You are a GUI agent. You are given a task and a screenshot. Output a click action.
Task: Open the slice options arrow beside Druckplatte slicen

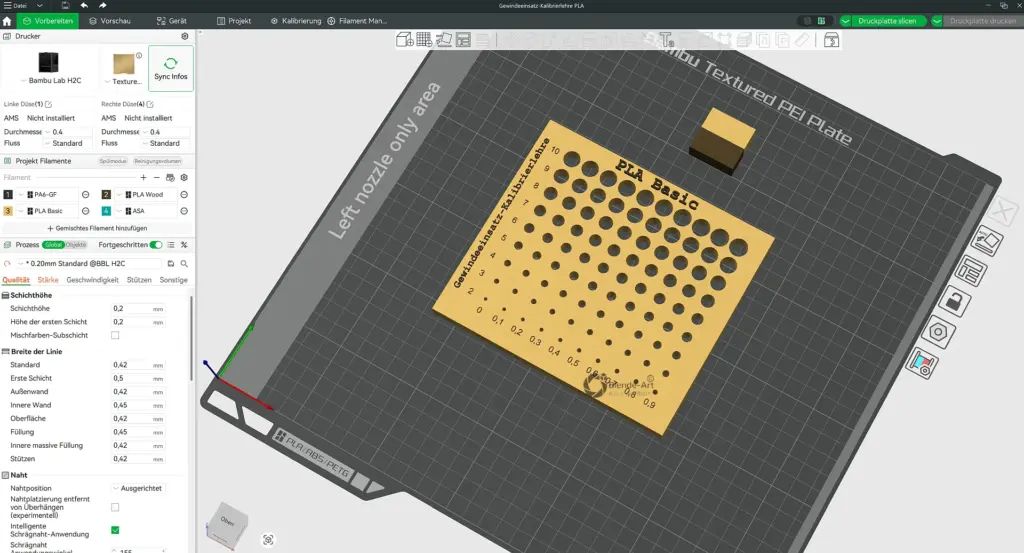(x=845, y=21)
